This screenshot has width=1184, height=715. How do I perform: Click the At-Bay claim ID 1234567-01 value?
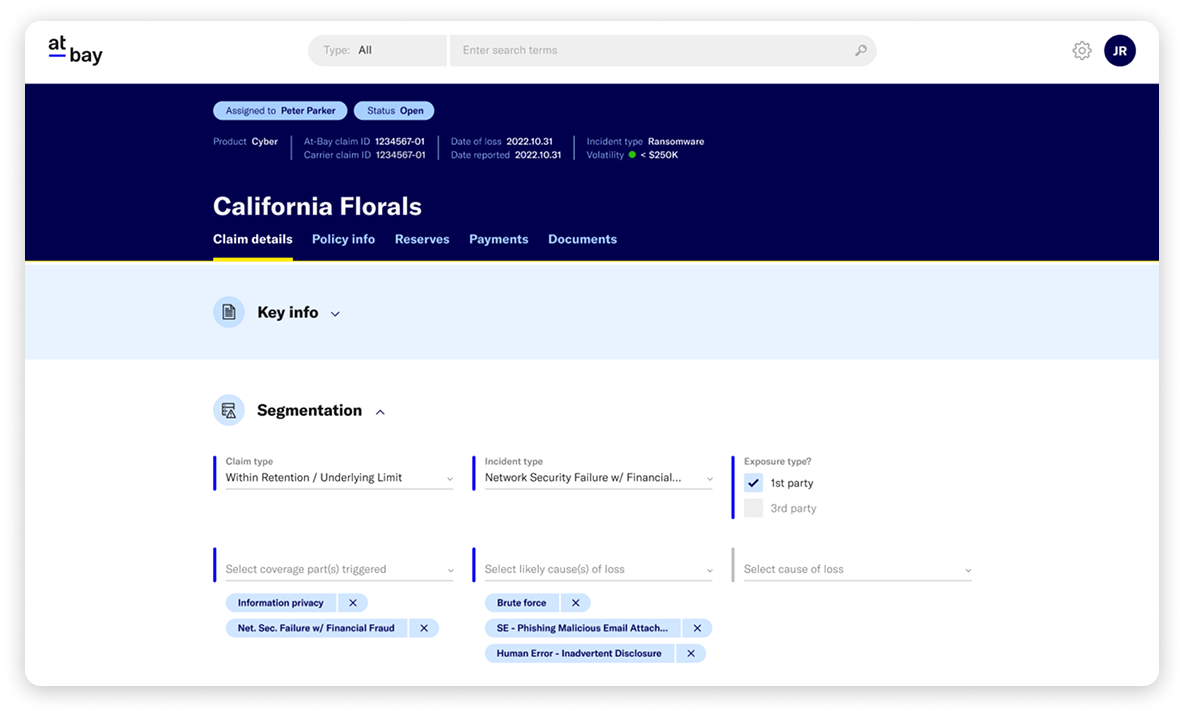pyautogui.click(x=399, y=141)
